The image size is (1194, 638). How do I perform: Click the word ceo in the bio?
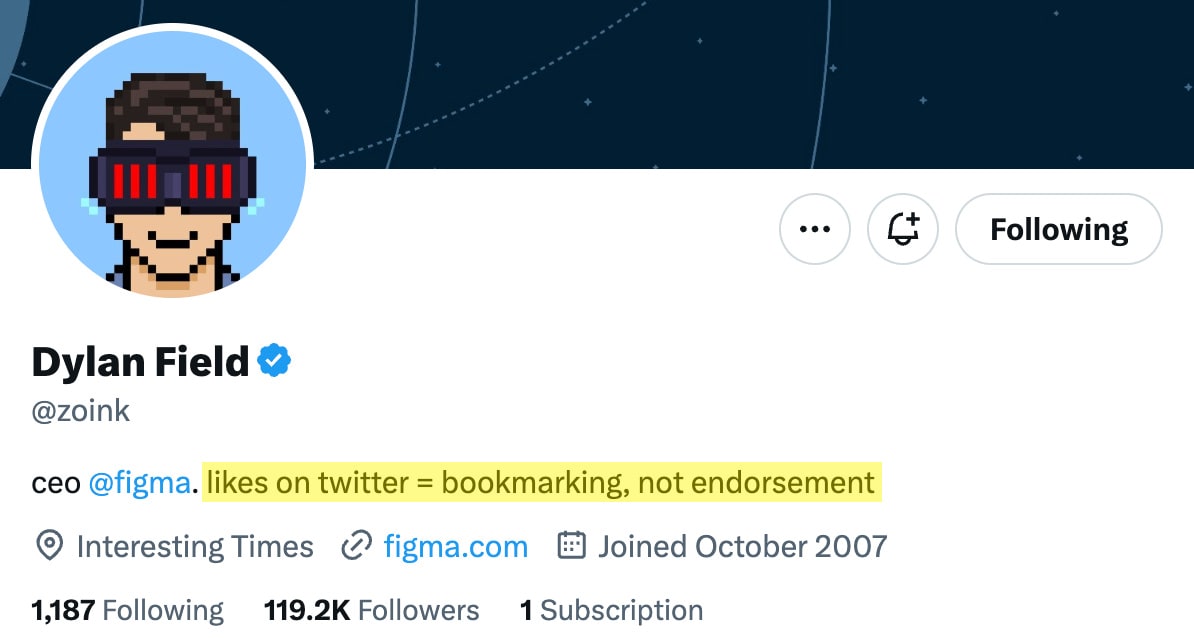56,483
